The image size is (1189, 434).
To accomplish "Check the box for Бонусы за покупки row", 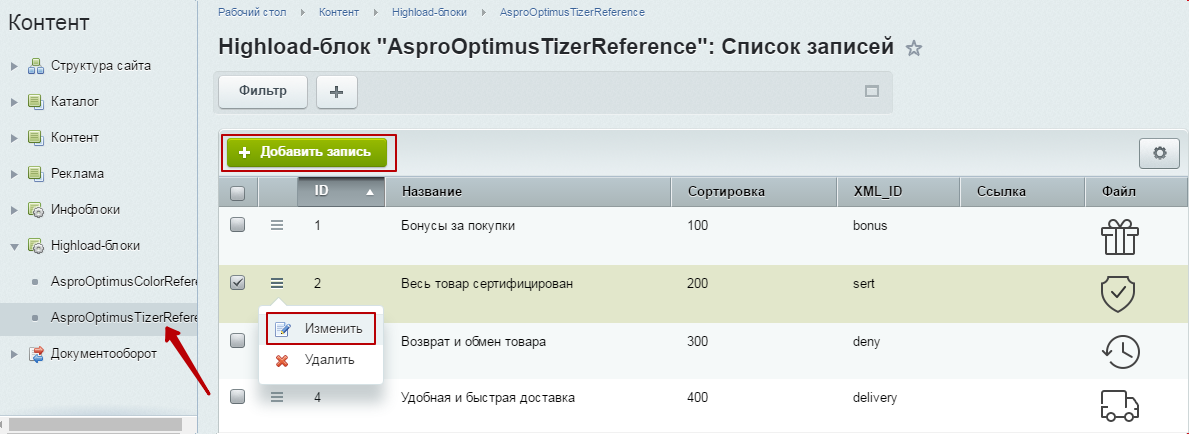I will click(237, 225).
